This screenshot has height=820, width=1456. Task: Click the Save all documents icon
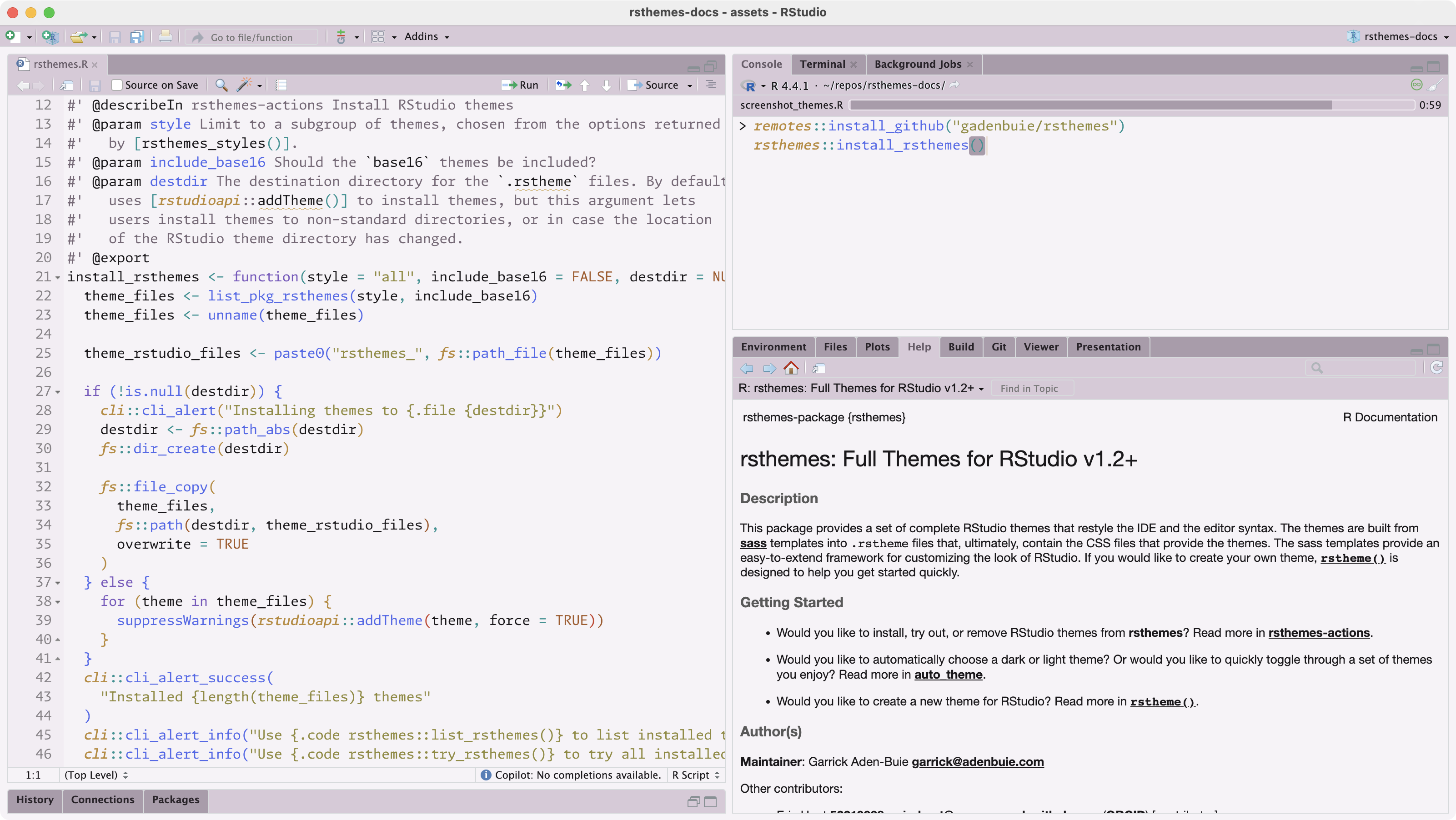(x=137, y=37)
